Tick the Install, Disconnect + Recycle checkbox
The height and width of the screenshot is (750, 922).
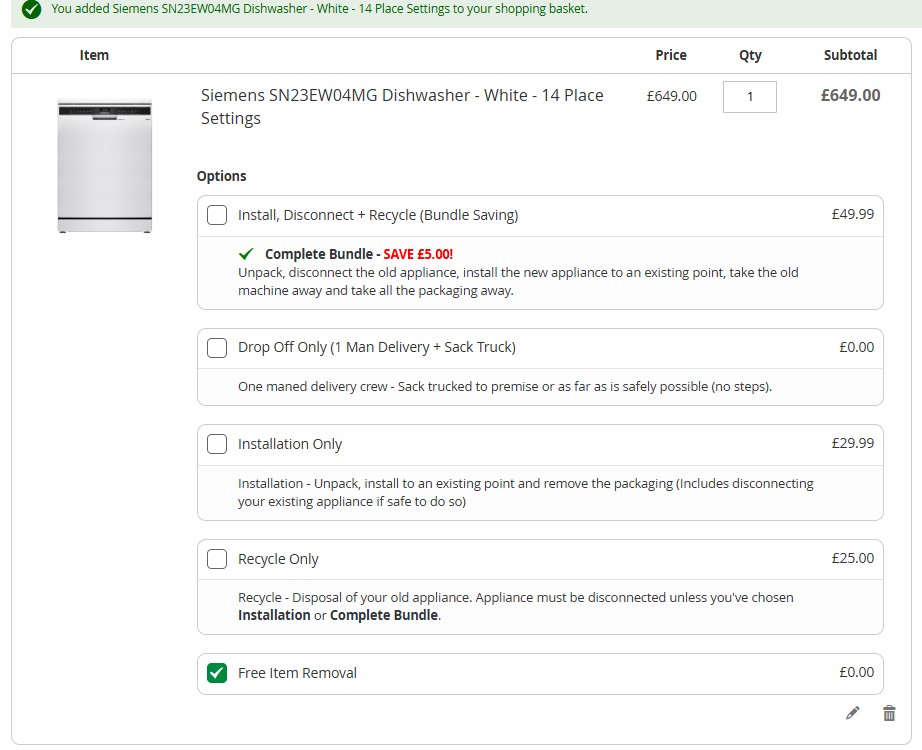217,215
